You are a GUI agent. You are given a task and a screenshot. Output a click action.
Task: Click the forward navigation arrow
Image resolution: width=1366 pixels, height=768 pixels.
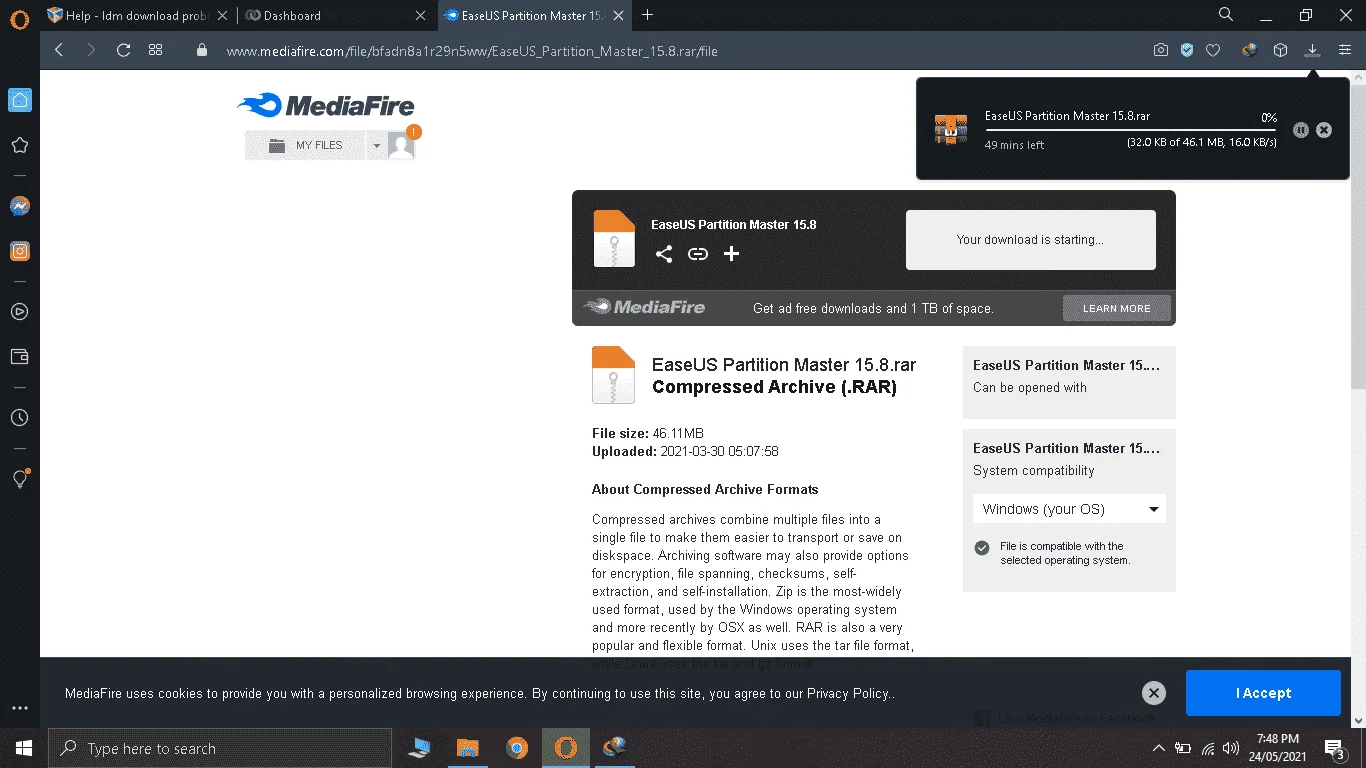pos(91,50)
